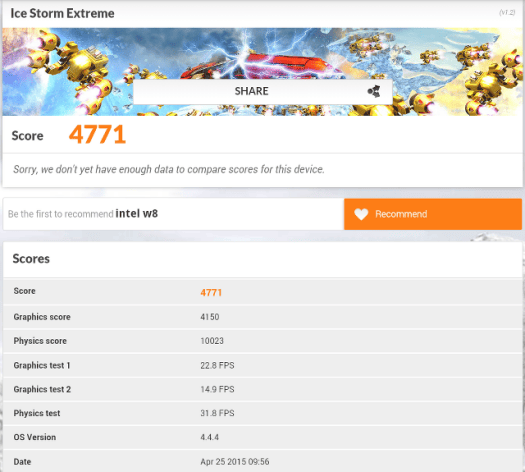Click the large orange 4771 score
Viewport: 525px width, 472px height.
(x=97, y=135)
